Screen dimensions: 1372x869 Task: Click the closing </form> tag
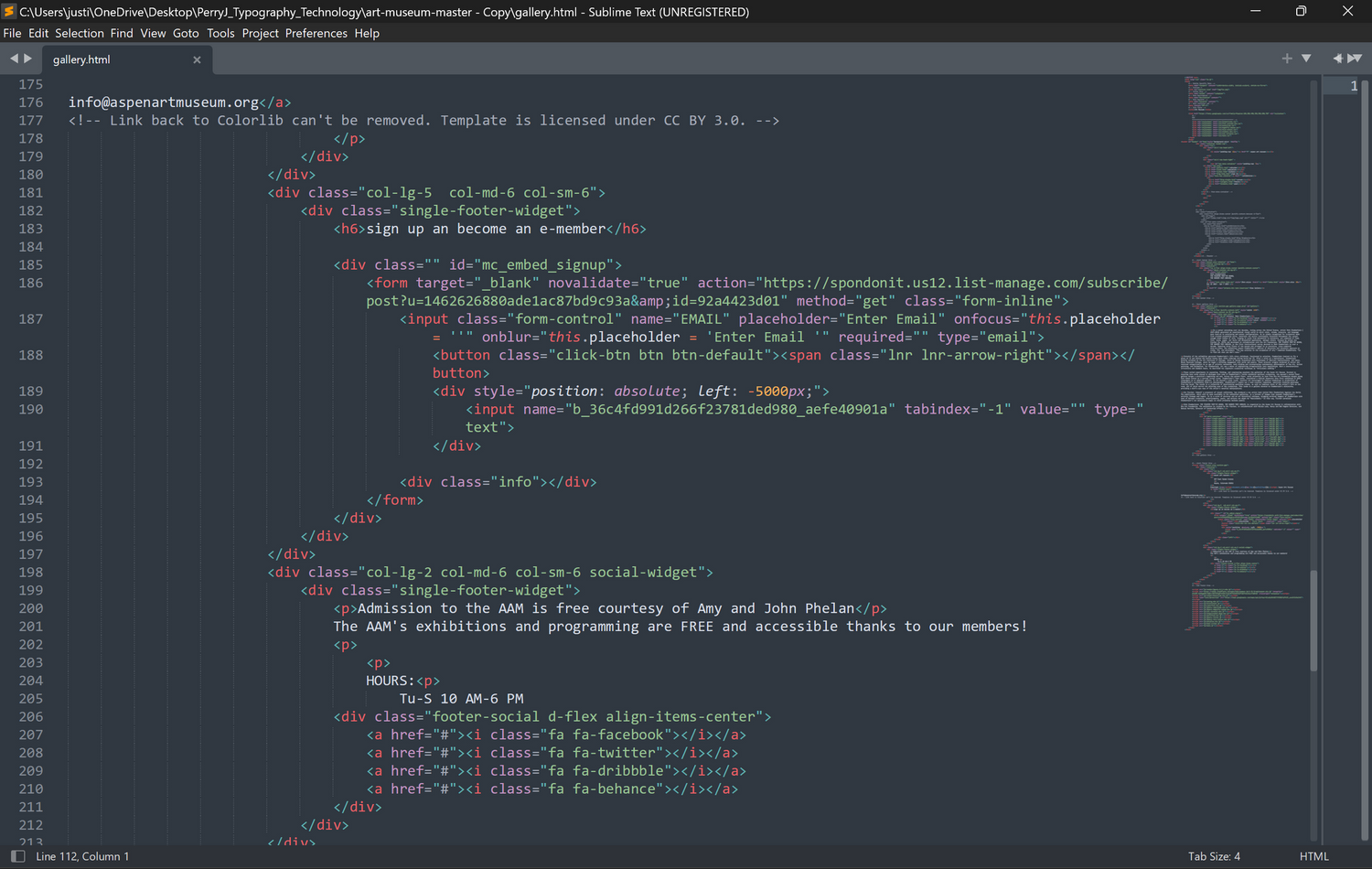[394, 500]
